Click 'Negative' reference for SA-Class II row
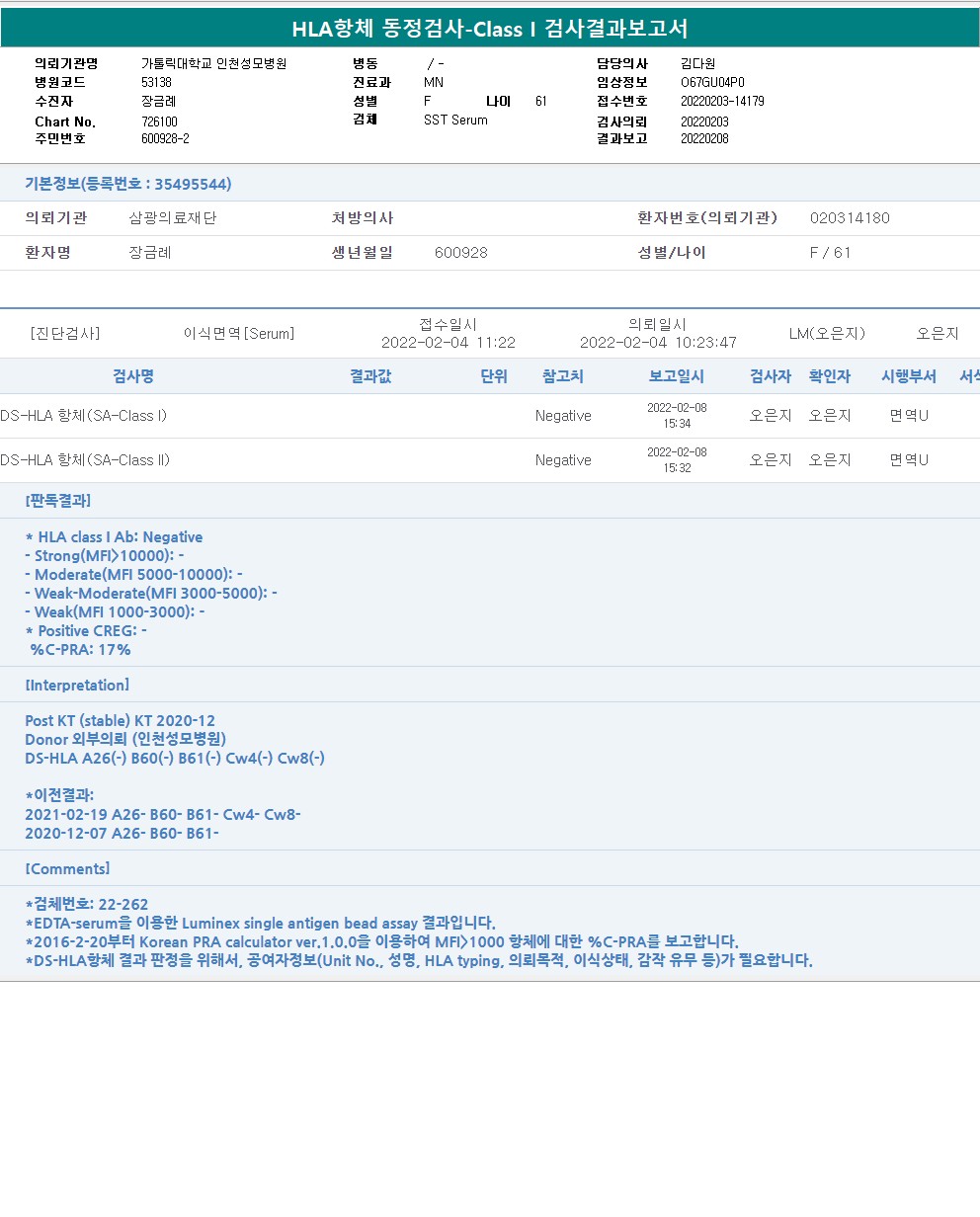The width and height of the screenshot is (980, 1217). pos(563,460)
